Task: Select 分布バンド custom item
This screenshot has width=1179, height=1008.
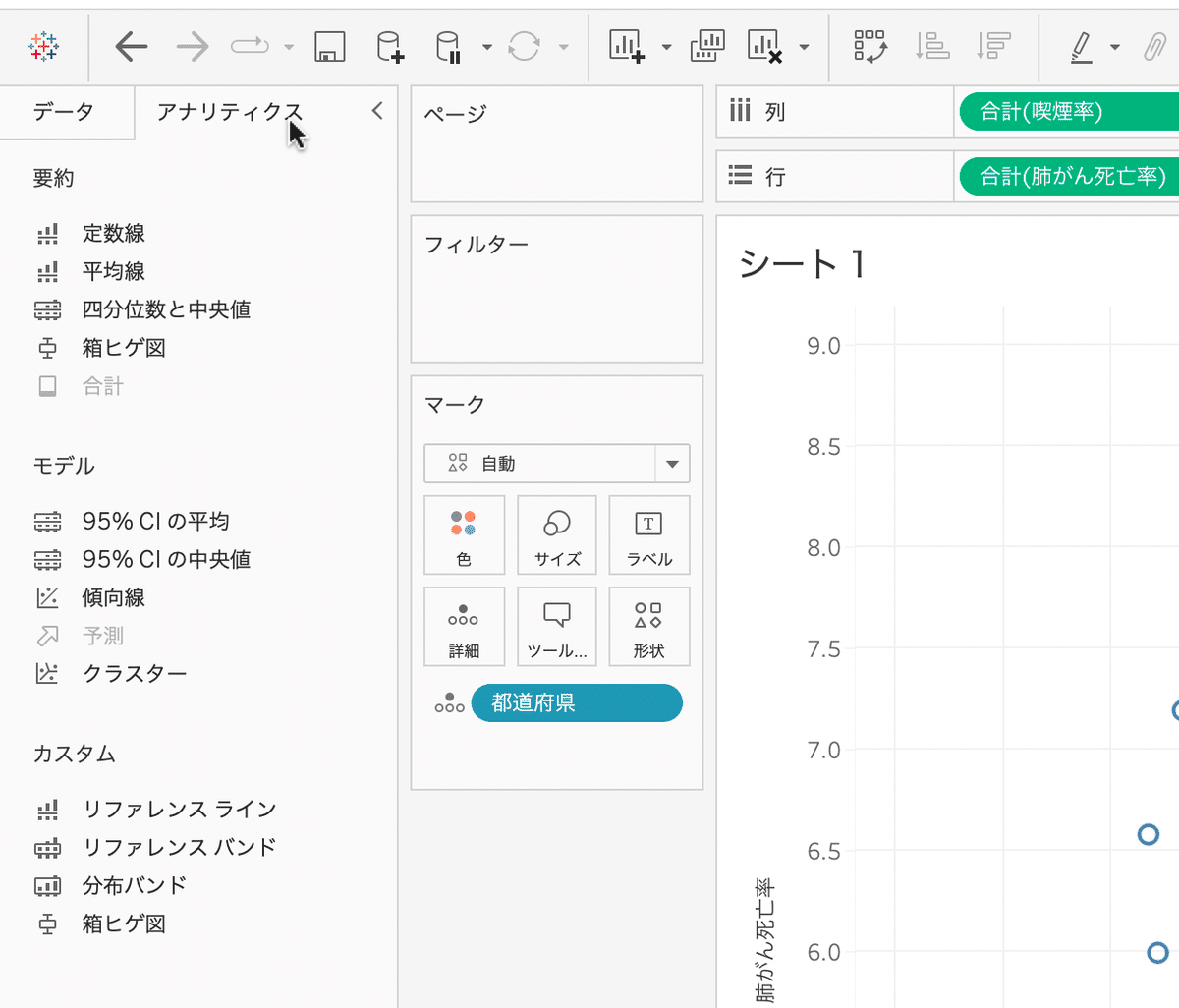Action: click(x=135, y=885)
